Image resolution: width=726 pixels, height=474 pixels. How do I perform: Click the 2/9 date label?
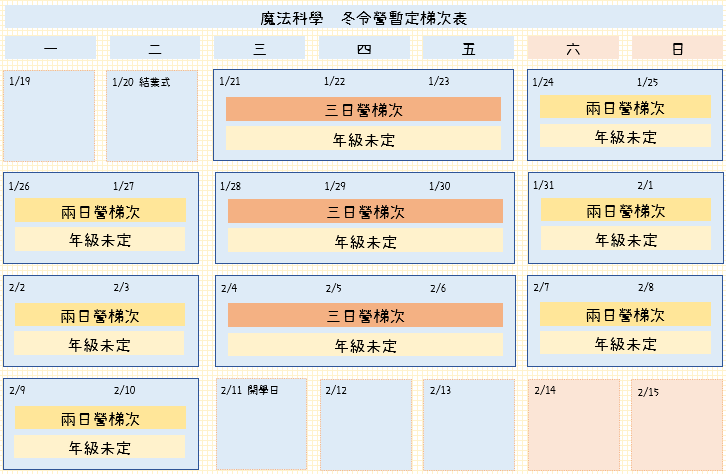click(x=17, y=390)
